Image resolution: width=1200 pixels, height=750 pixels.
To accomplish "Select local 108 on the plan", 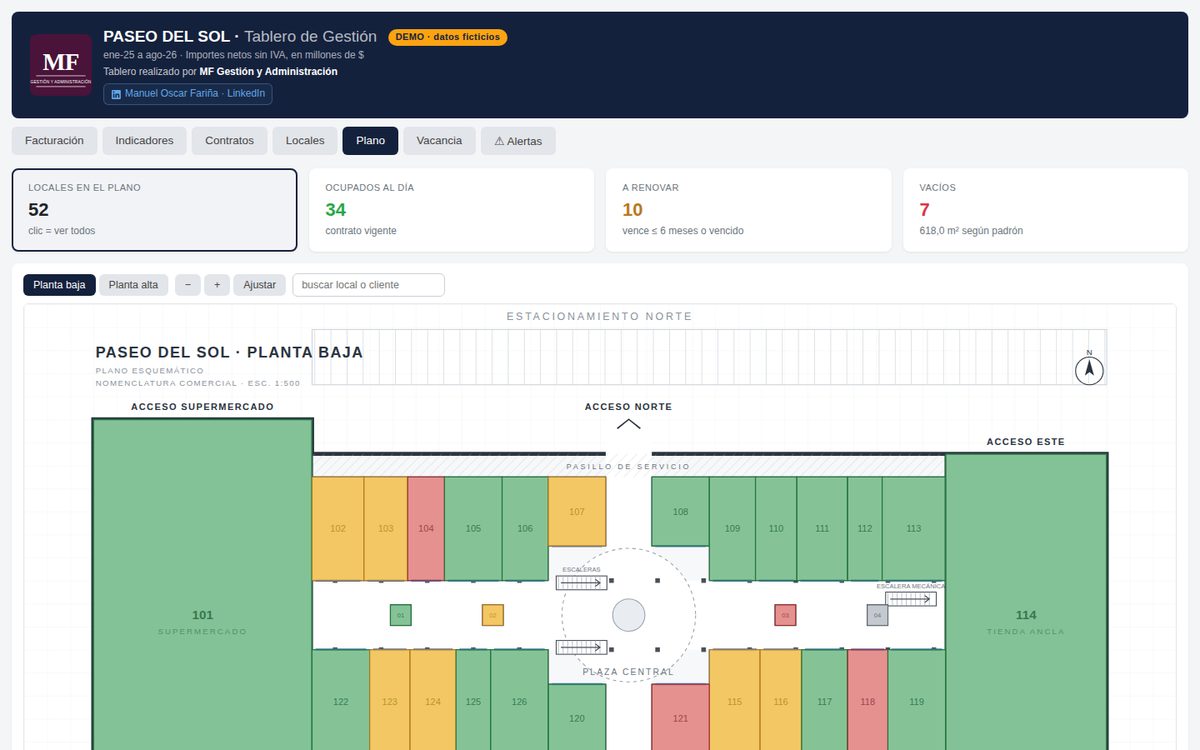I will (x=680, y=511).
